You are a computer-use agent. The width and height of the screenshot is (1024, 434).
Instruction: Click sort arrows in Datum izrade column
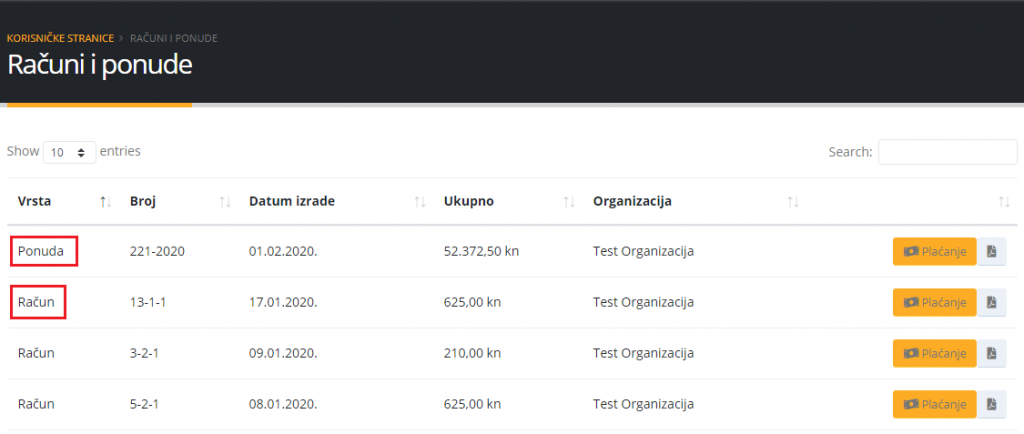coord(420,202)
